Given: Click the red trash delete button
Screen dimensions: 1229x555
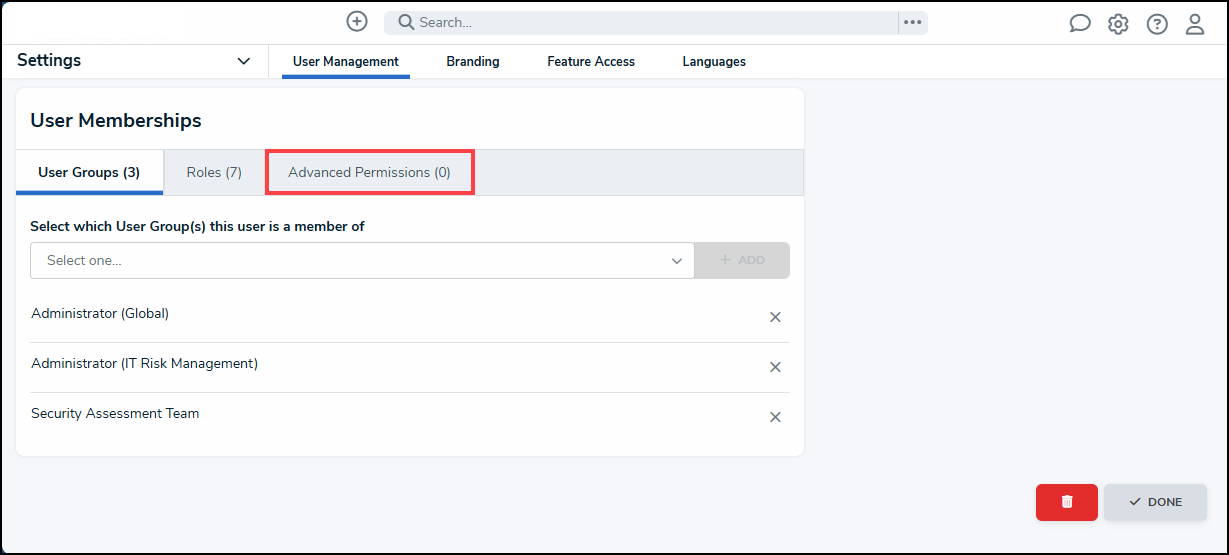Looking at the screenshot, I should (x=1067, y=502).
